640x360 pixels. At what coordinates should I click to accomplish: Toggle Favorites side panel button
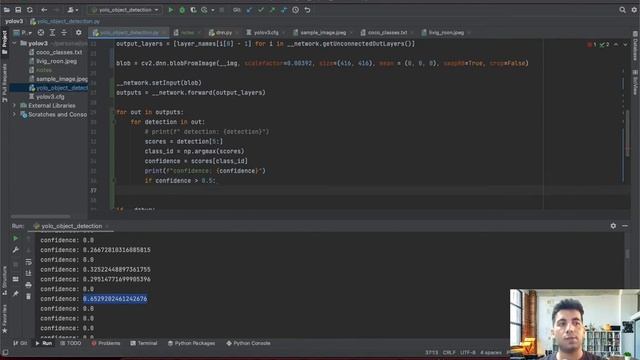click(4, 320)
